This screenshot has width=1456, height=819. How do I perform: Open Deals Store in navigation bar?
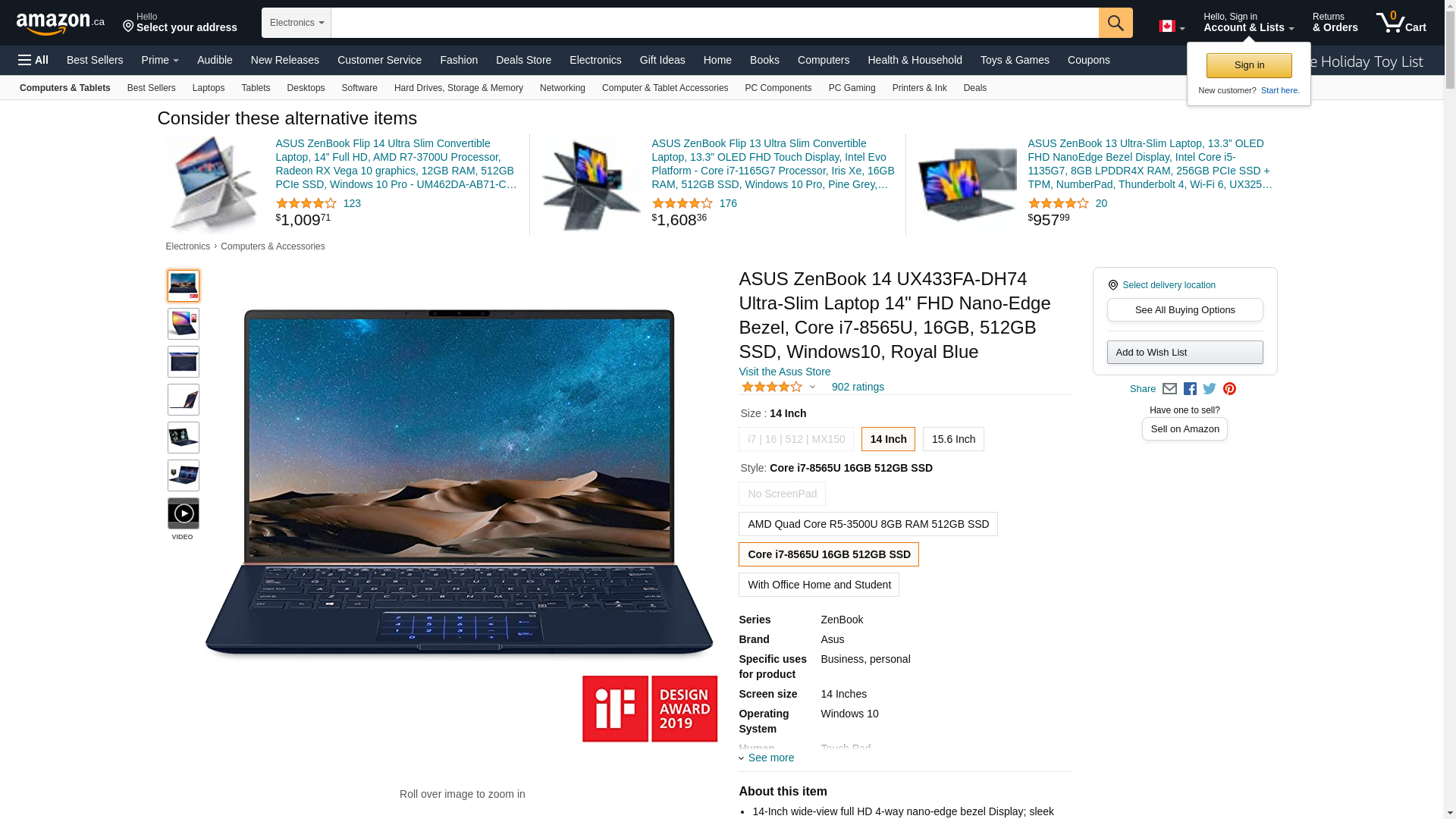pos(523,60)
